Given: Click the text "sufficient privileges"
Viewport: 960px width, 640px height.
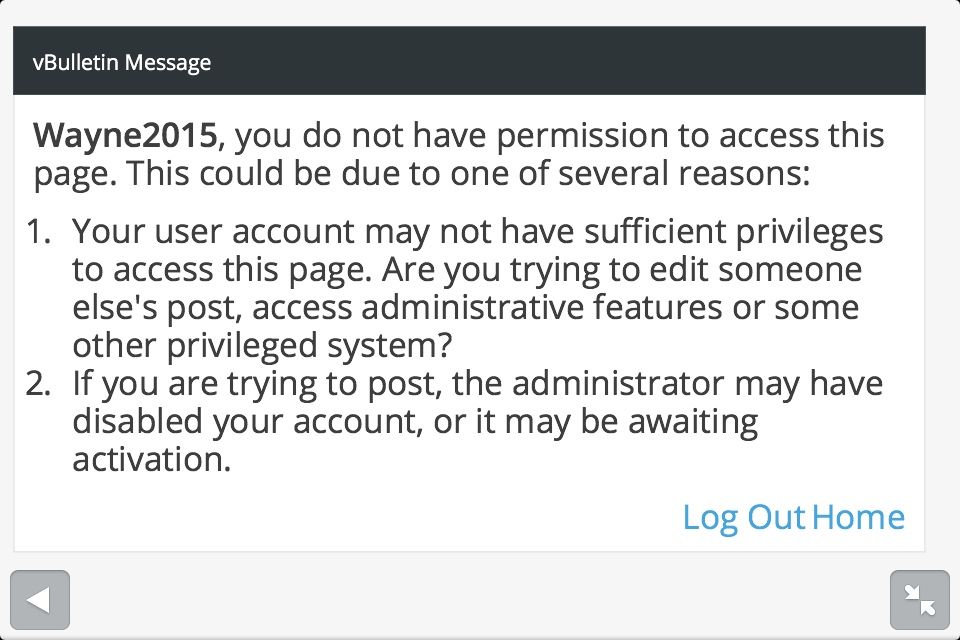Looking at the screenshot, I should (x=718, y=232).
